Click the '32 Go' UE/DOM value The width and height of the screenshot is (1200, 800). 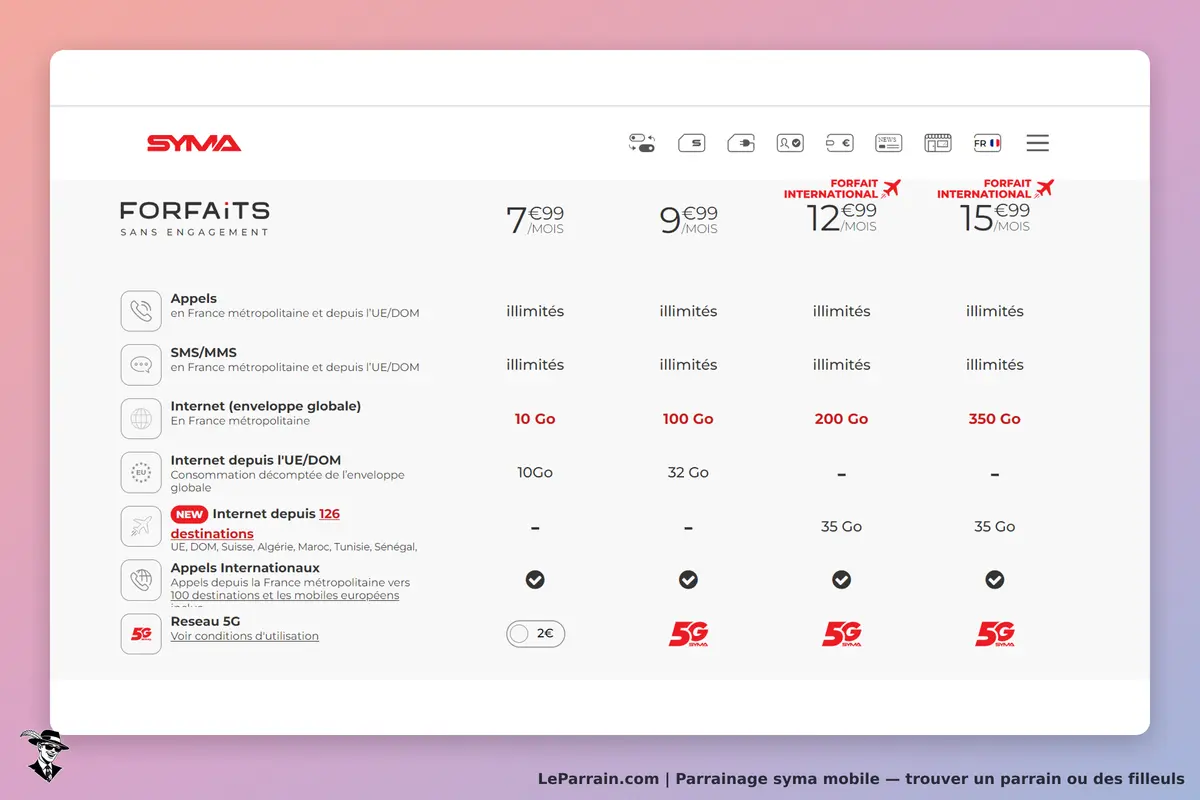[688, 473]
